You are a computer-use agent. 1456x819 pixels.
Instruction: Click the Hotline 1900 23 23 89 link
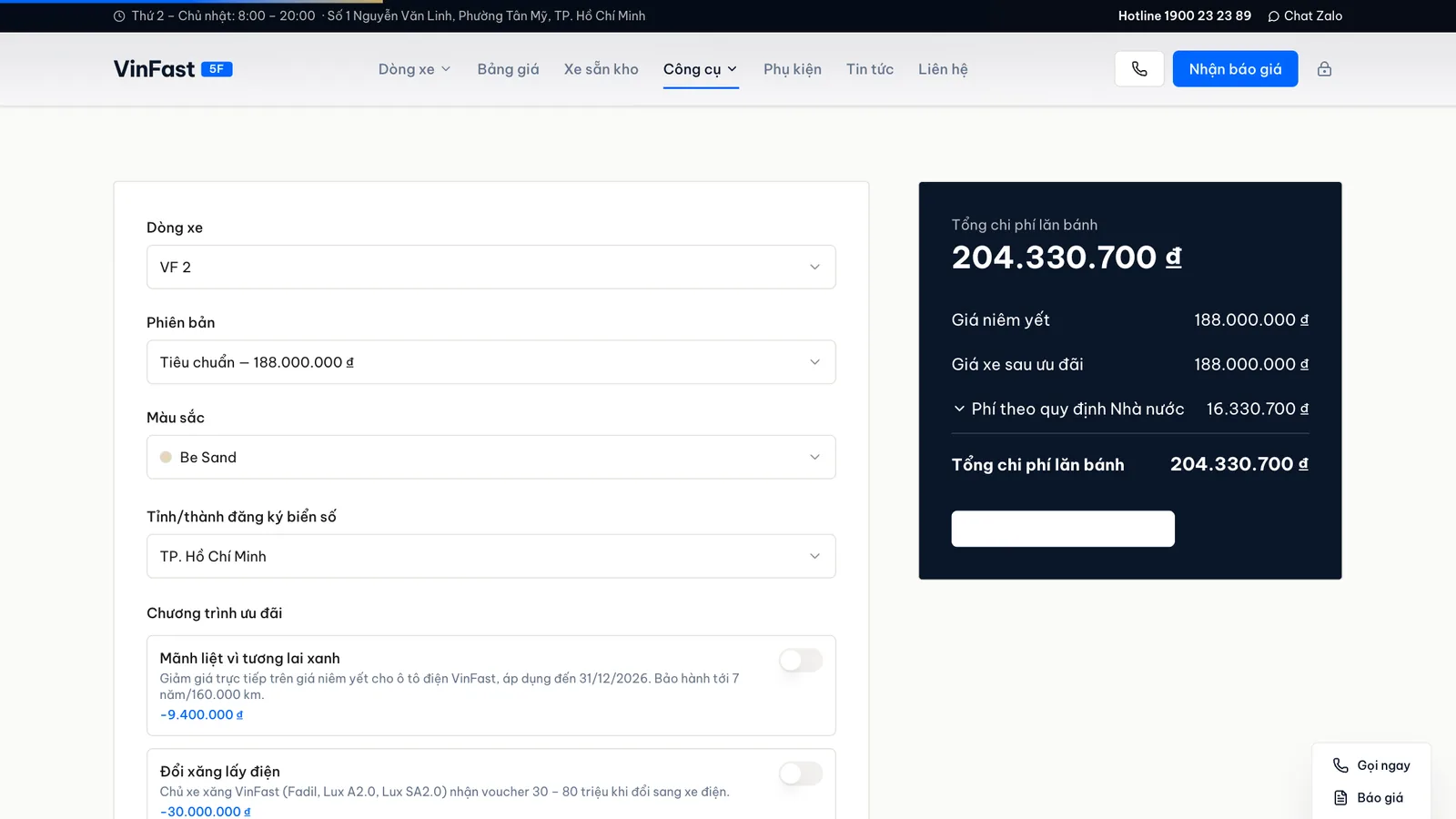coord(1184,15)
